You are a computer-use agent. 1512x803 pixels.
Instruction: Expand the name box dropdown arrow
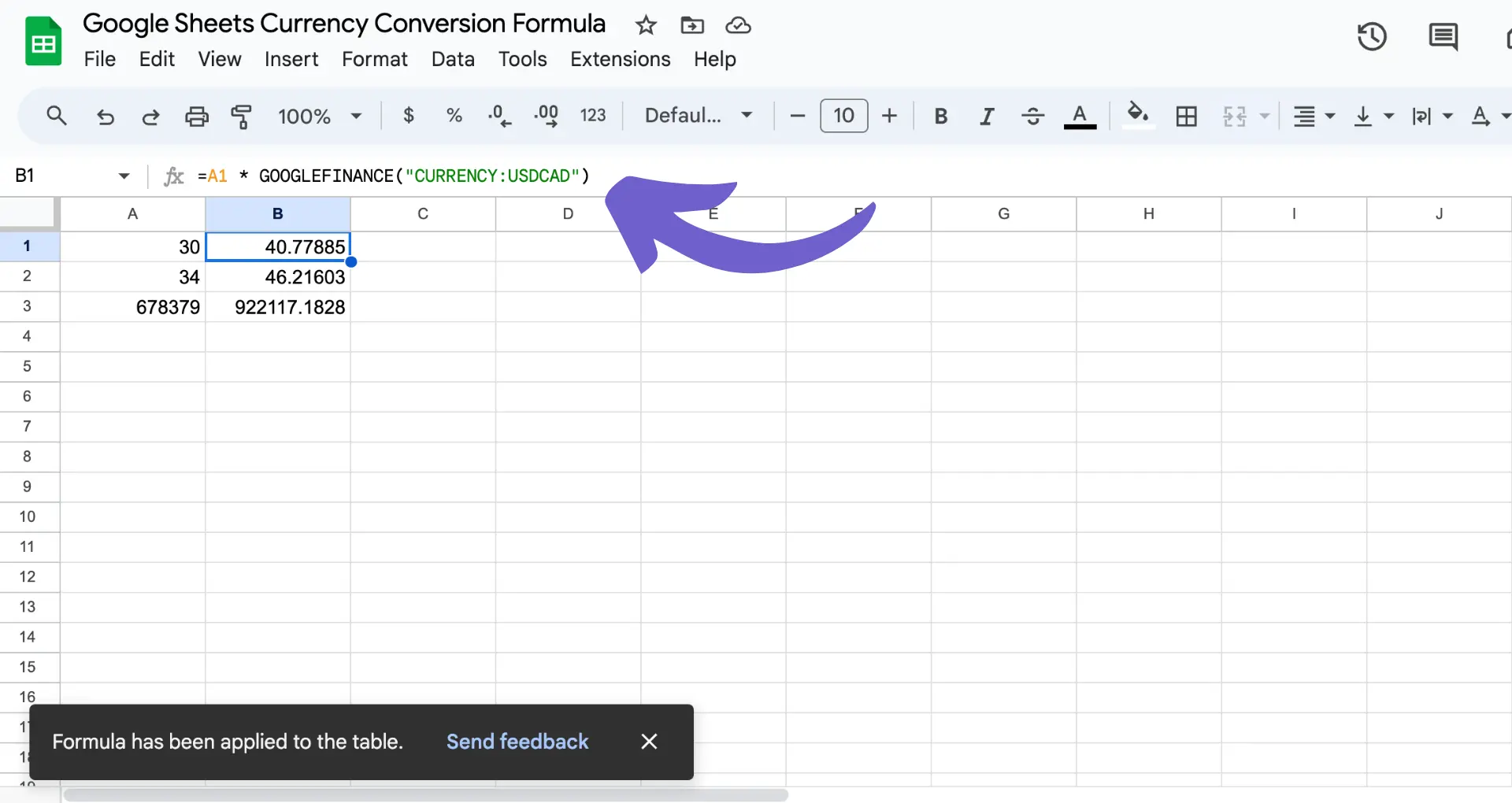[124, 176]
